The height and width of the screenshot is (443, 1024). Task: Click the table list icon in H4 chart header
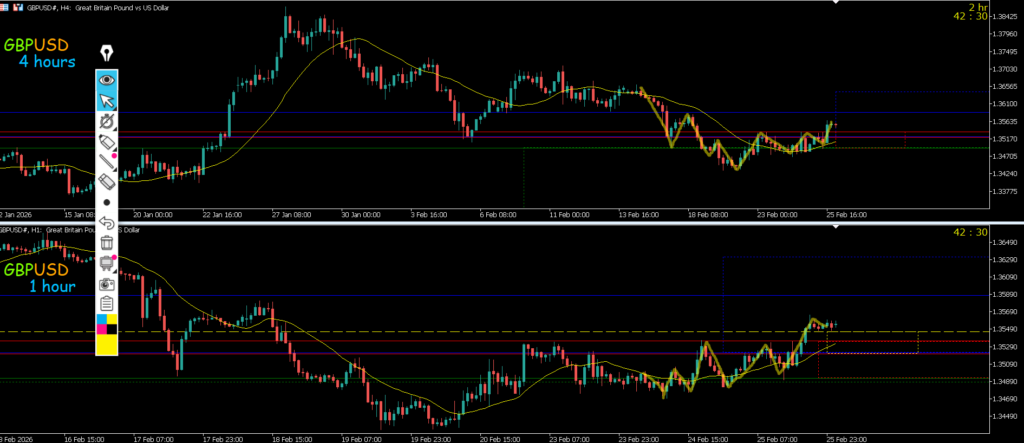tap(5, 5)
